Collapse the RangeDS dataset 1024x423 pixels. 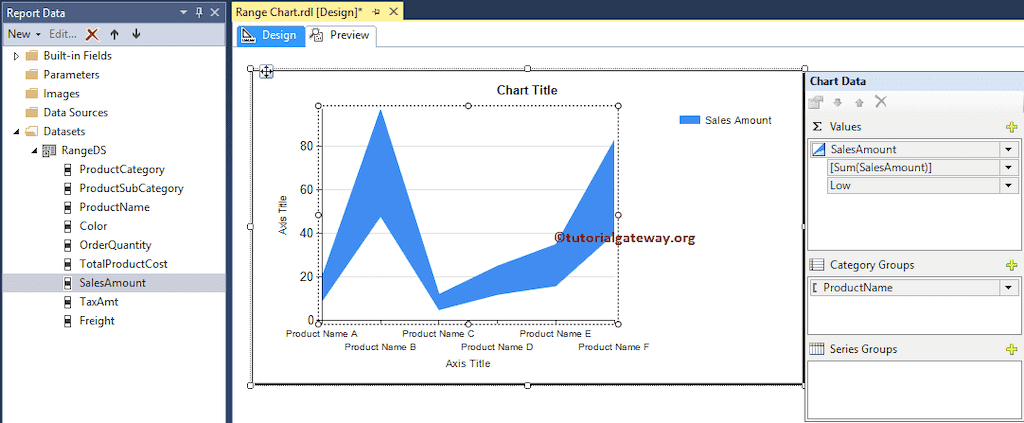tap(34, 150)
